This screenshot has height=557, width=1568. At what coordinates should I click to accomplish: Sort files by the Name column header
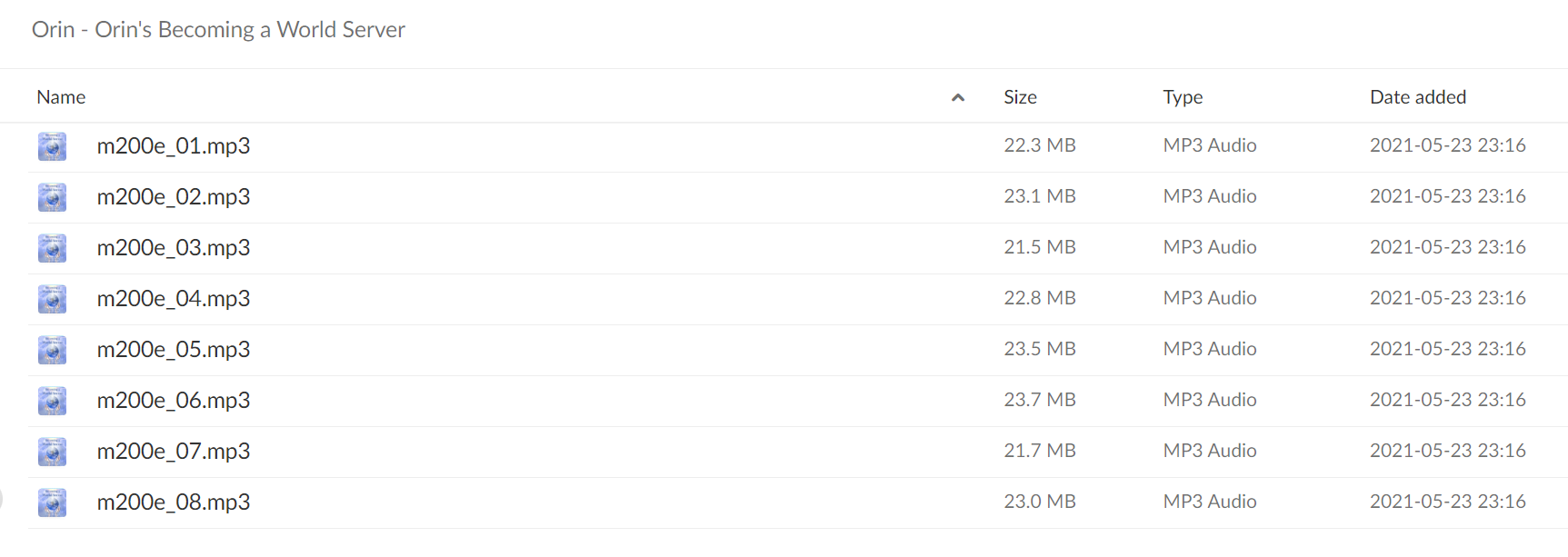pyautogui.click(x=61, y=97)
